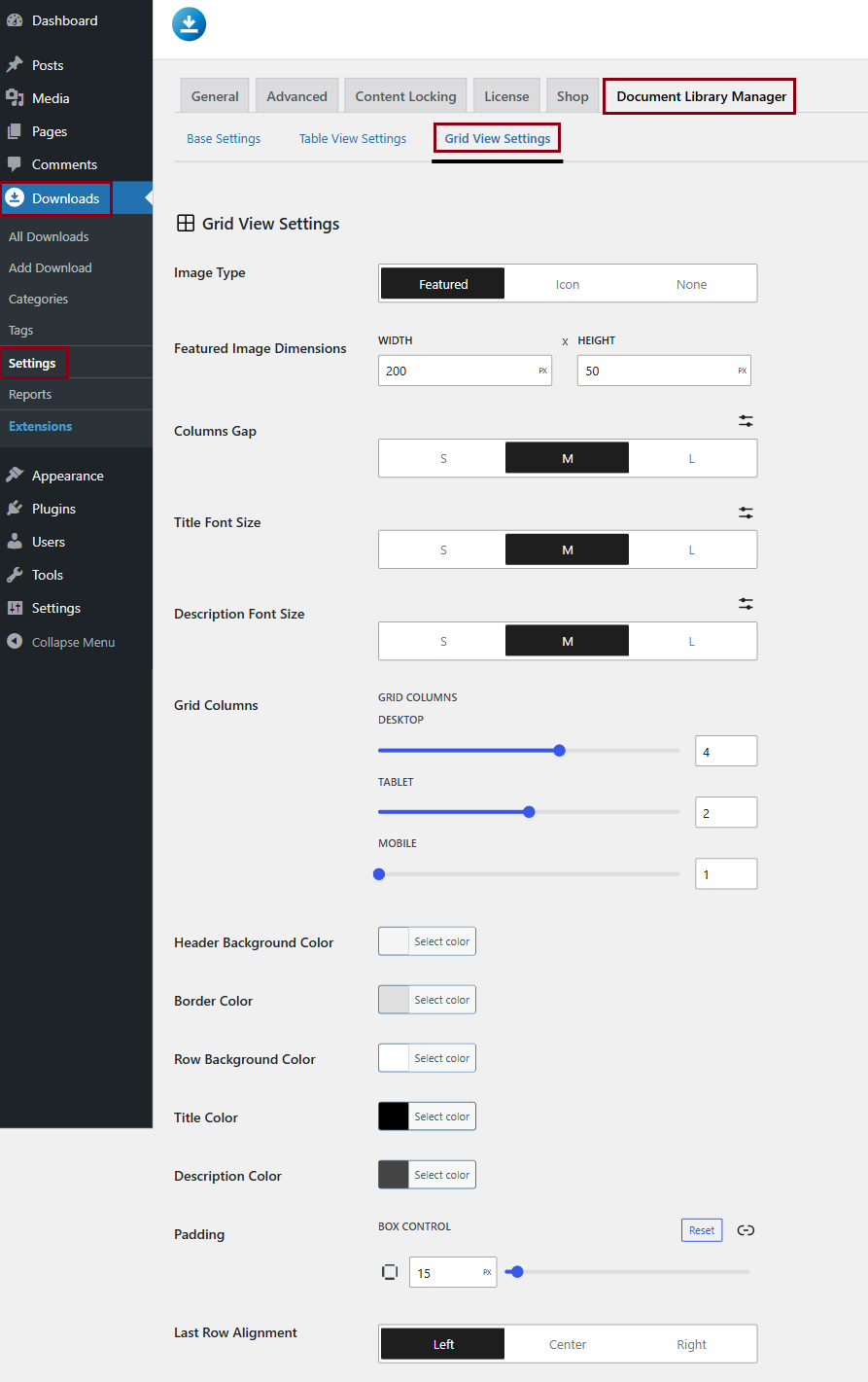Screen dimensions: 868x1382
Task: Click the Padding slider handle
Action: 517,1271
